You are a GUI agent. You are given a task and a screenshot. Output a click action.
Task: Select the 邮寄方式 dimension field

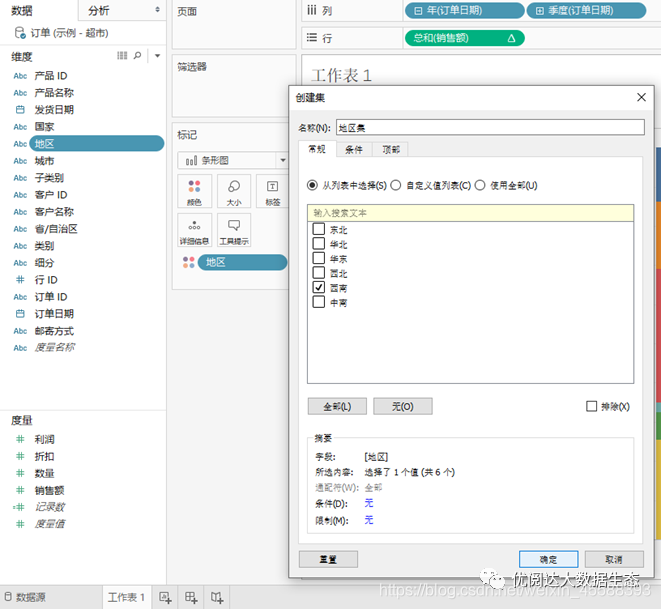tap(54, 331)
